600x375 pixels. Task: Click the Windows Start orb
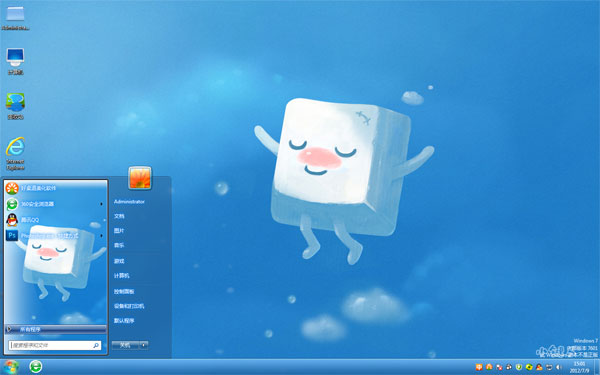tap(10, 367)
